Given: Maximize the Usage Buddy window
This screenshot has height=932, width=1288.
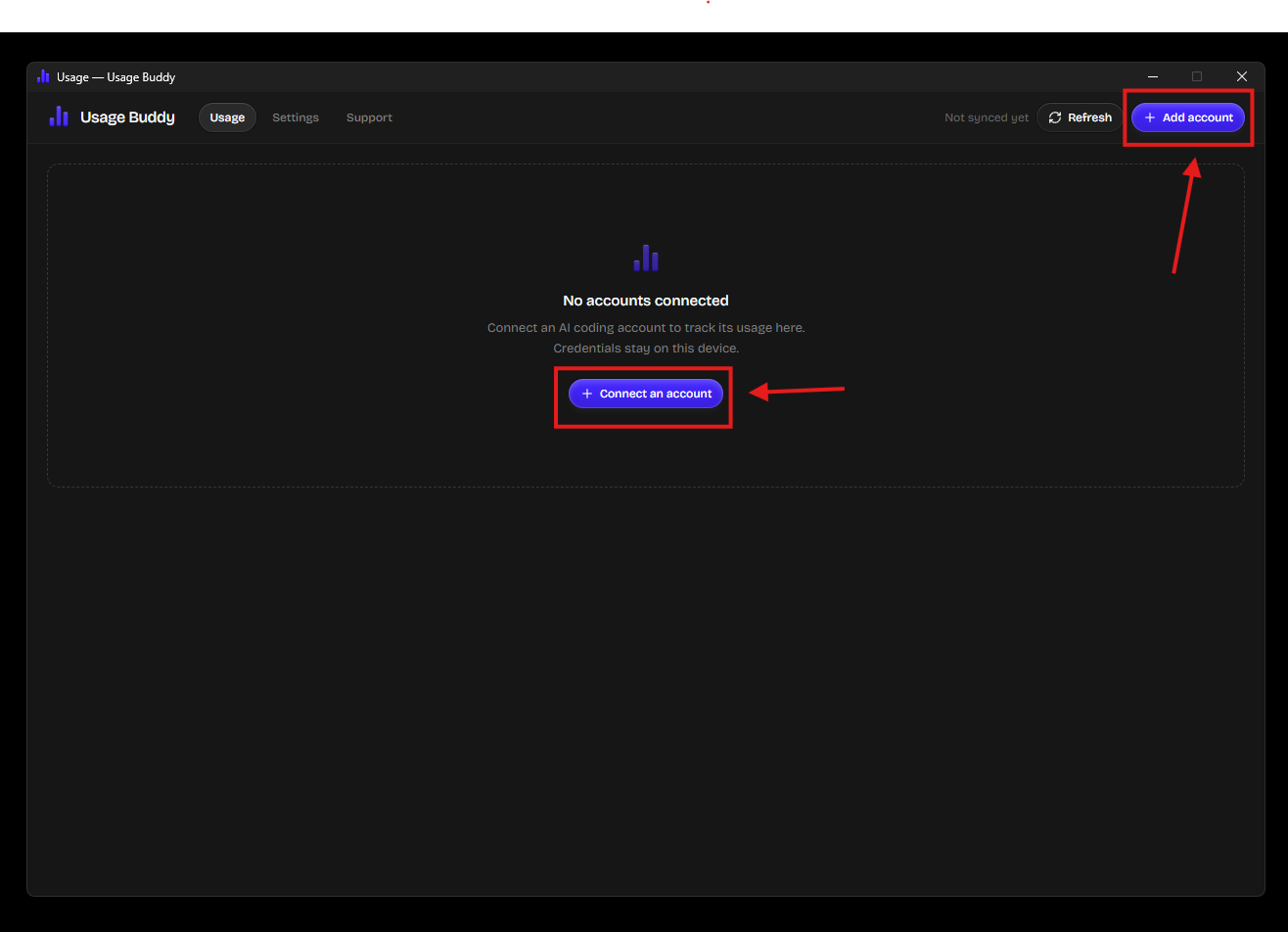Looking at the screenshot, I should pyautogui.click(x=1197, y=76).
